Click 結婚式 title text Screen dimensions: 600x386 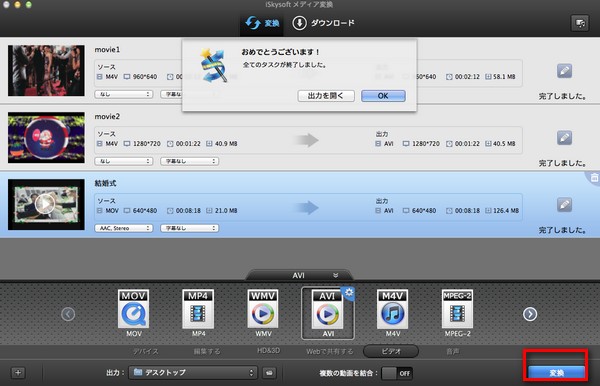[x=105, y=184]
